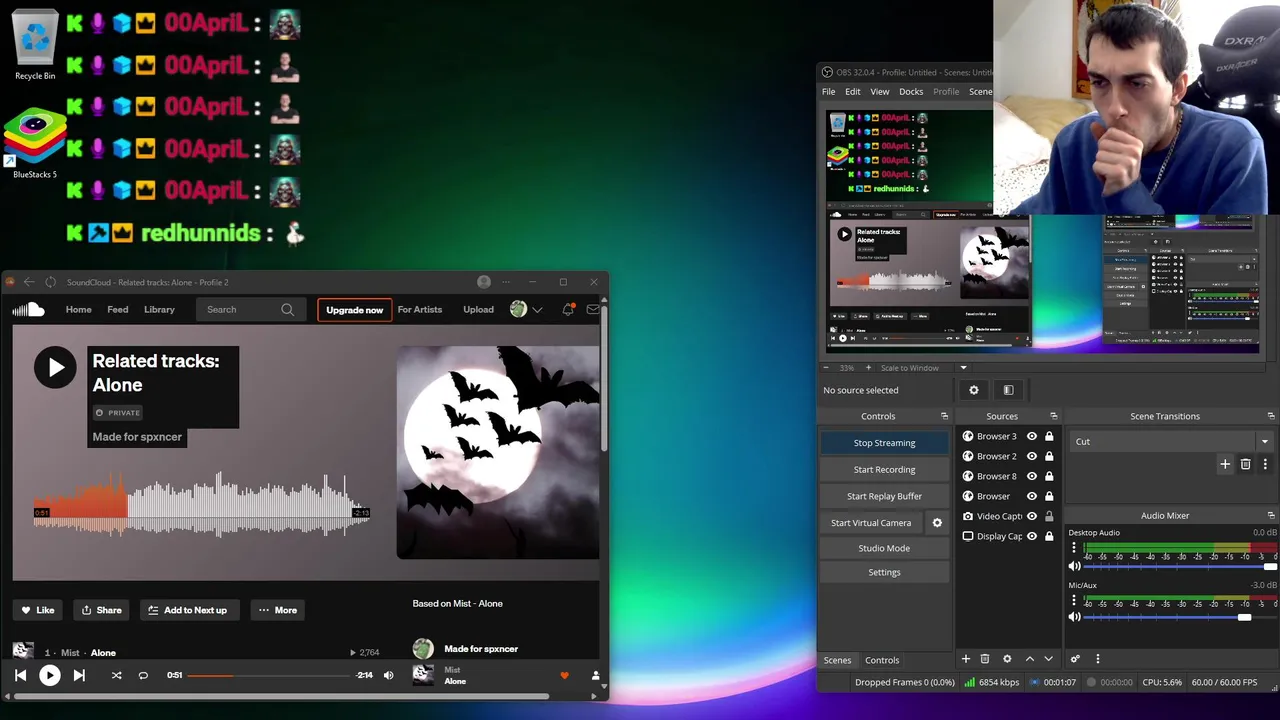Pop out the Sources dock
The width and height of the screenshot is (1280, 720).
coord(1053,416)
